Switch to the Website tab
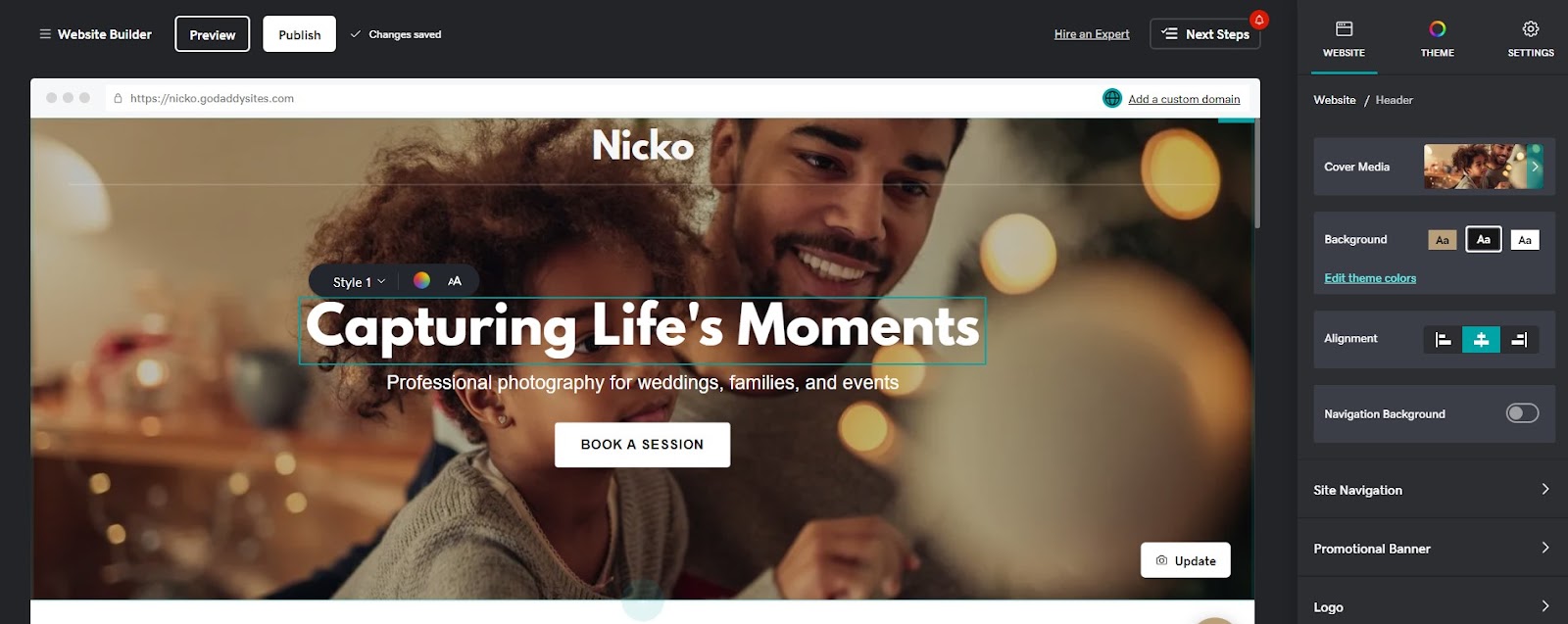The width and height of the screenshot is (1568, 624). [1344, 38]
